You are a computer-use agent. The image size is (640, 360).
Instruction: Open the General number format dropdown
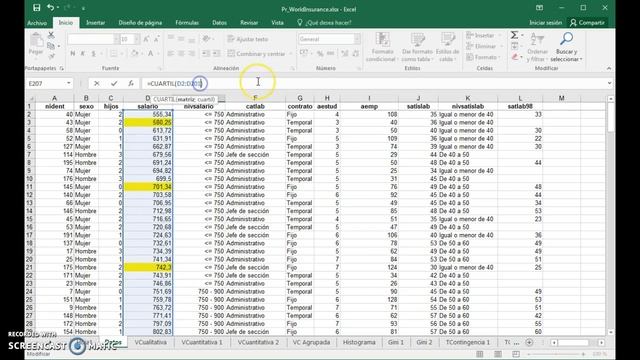click(x=357, y=39)
